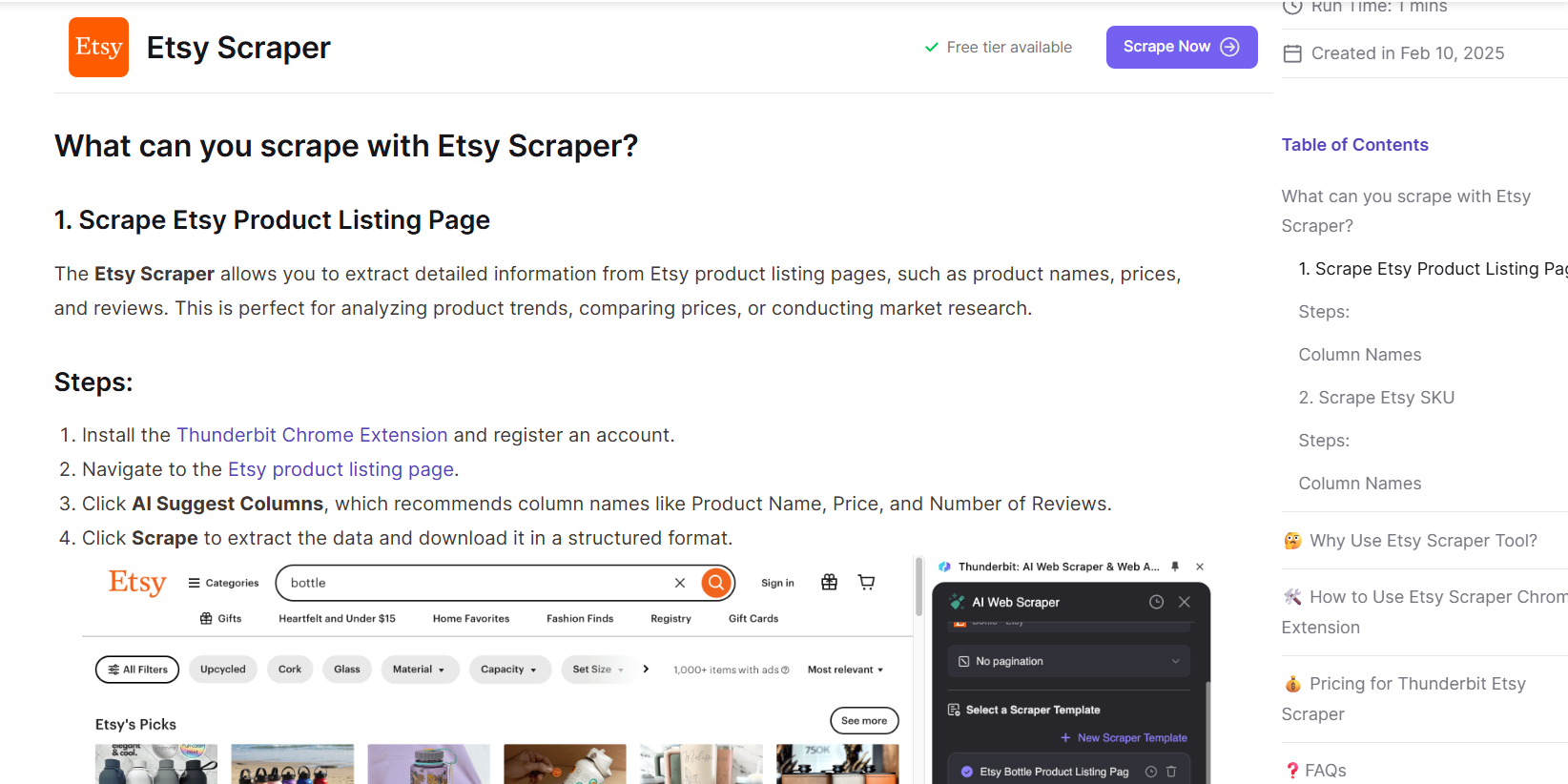Open the Material filter dropdown
The width and height of the screenshot is (1568, 784).
pos(419,670)
